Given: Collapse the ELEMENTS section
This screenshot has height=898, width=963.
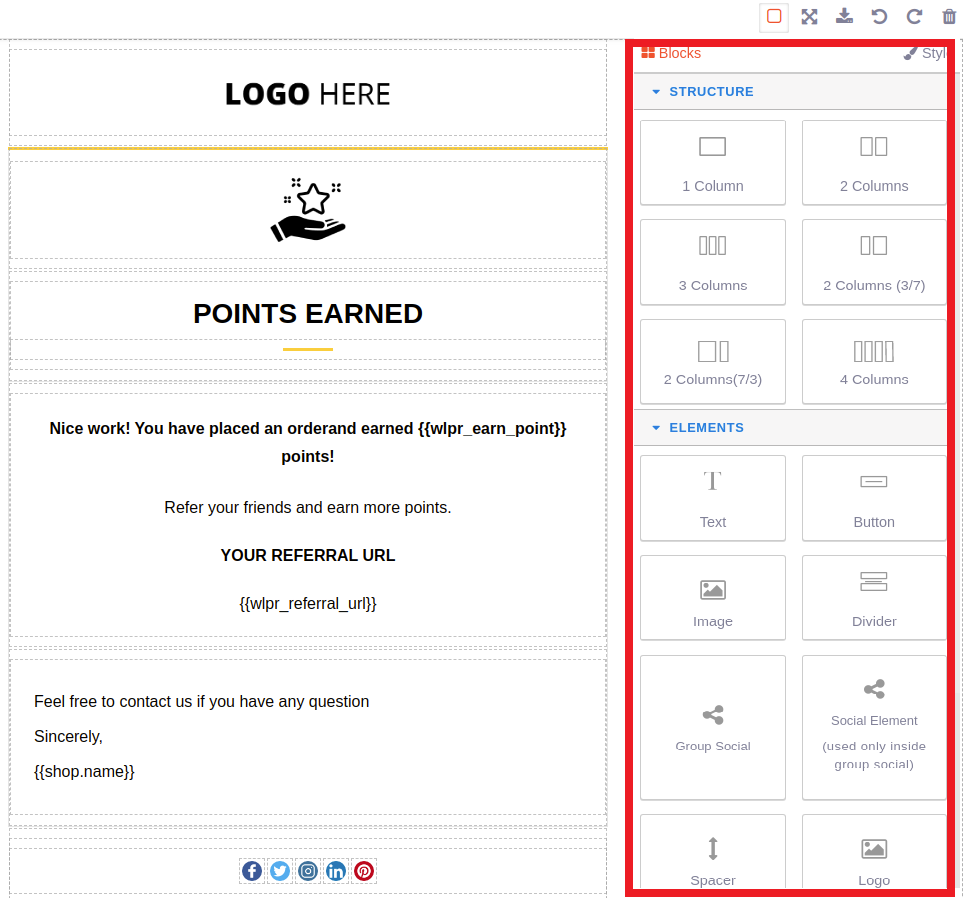Looking at the screenshot, I should [x=657, y=427].
